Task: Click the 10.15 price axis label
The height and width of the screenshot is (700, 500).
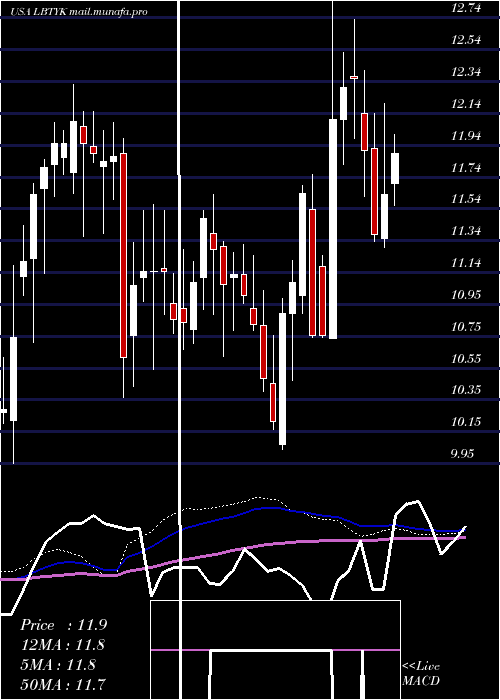Action: pyautogui.click(x=466, y=422)
